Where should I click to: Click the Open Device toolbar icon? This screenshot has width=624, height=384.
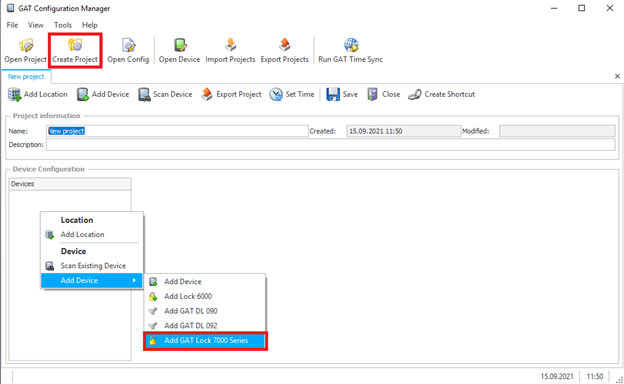(179, 51)
